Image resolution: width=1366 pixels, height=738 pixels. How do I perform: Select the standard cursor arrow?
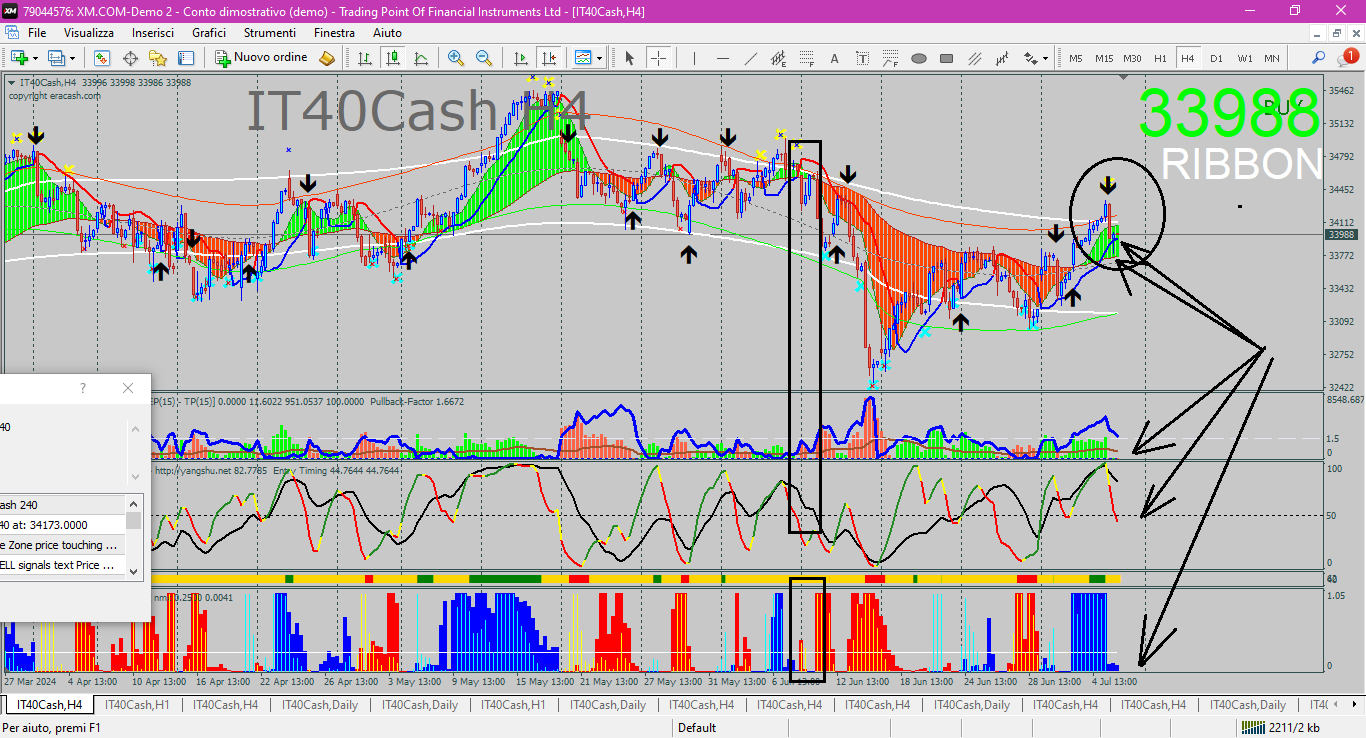[630, 58]
